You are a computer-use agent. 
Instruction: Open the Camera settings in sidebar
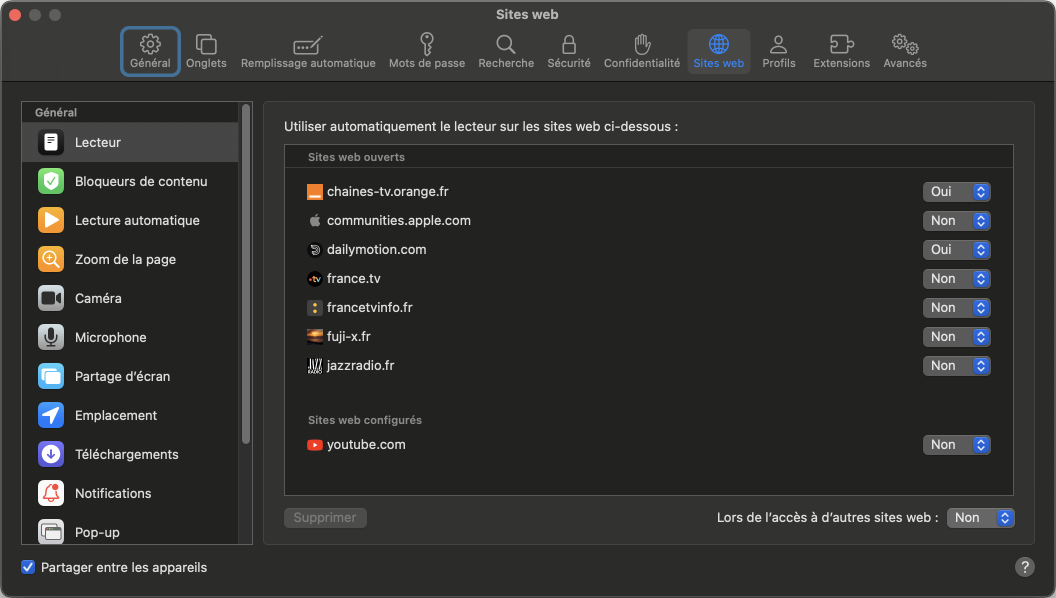coord(98,298)
